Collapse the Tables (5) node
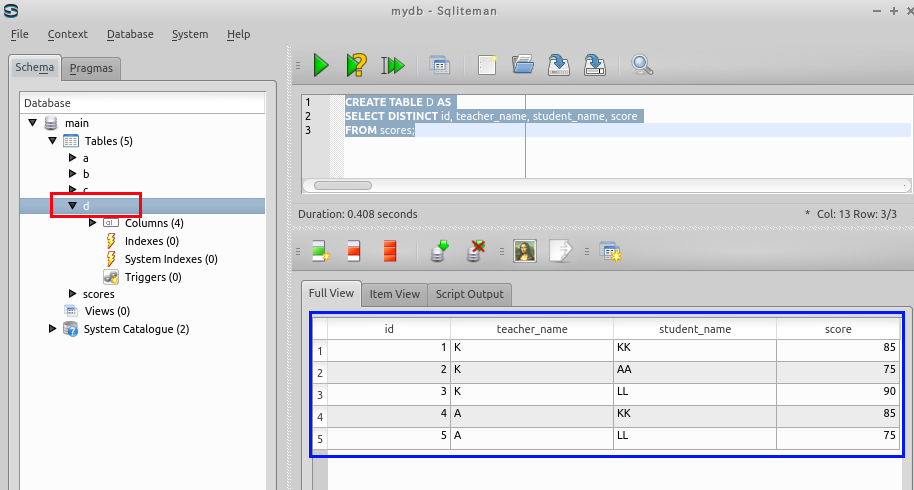 pyautogui.click(x=52, y=141)
